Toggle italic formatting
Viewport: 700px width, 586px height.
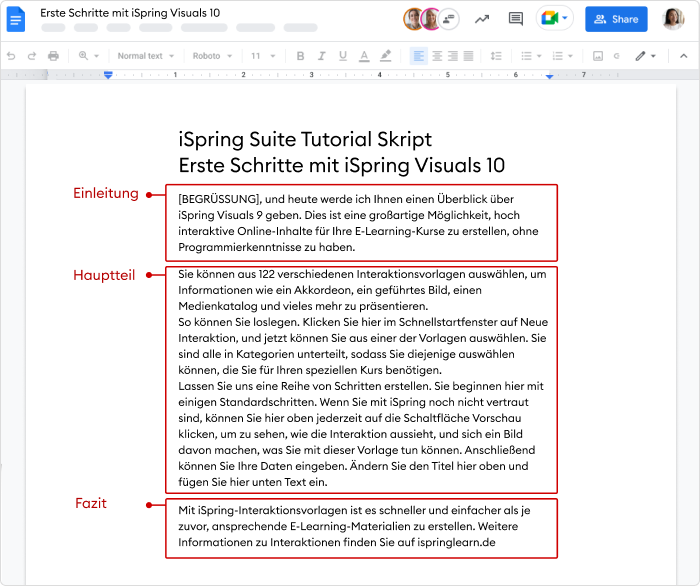coord(321,56)
